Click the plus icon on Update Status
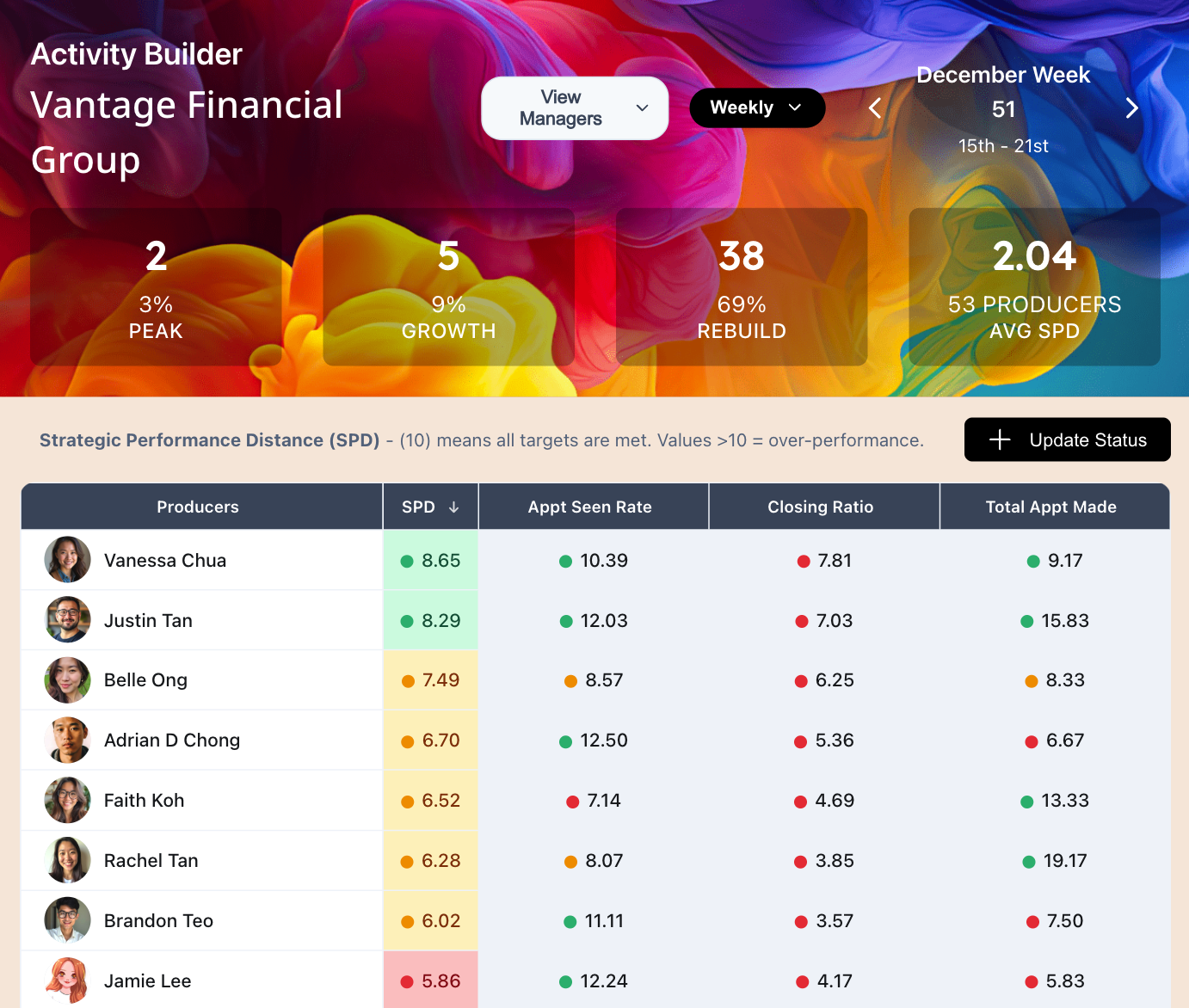 coord(1000,439)
